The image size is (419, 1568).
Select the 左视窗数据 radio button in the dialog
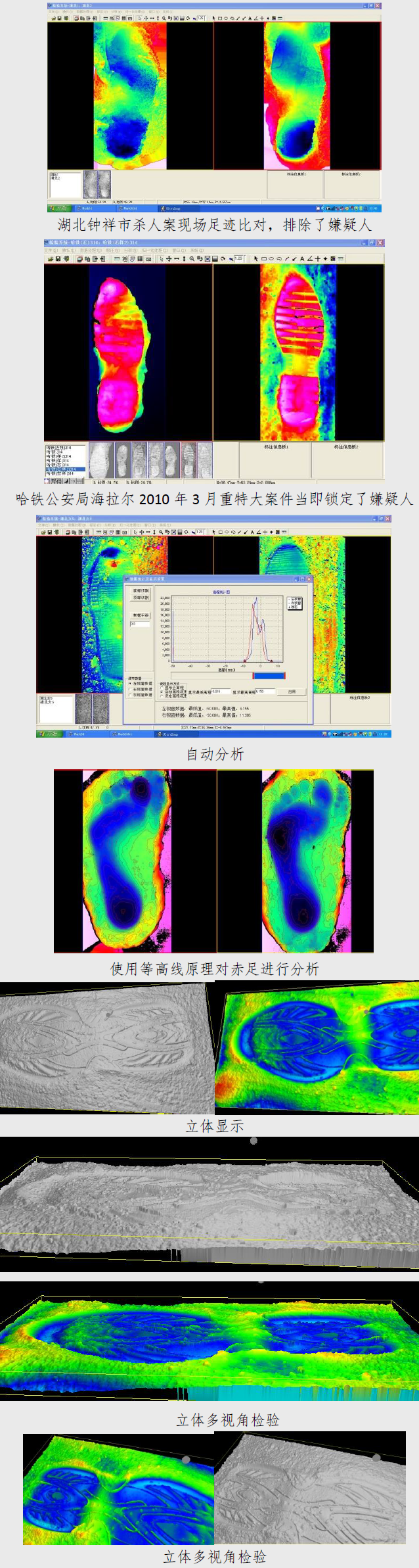pos(130,683)
